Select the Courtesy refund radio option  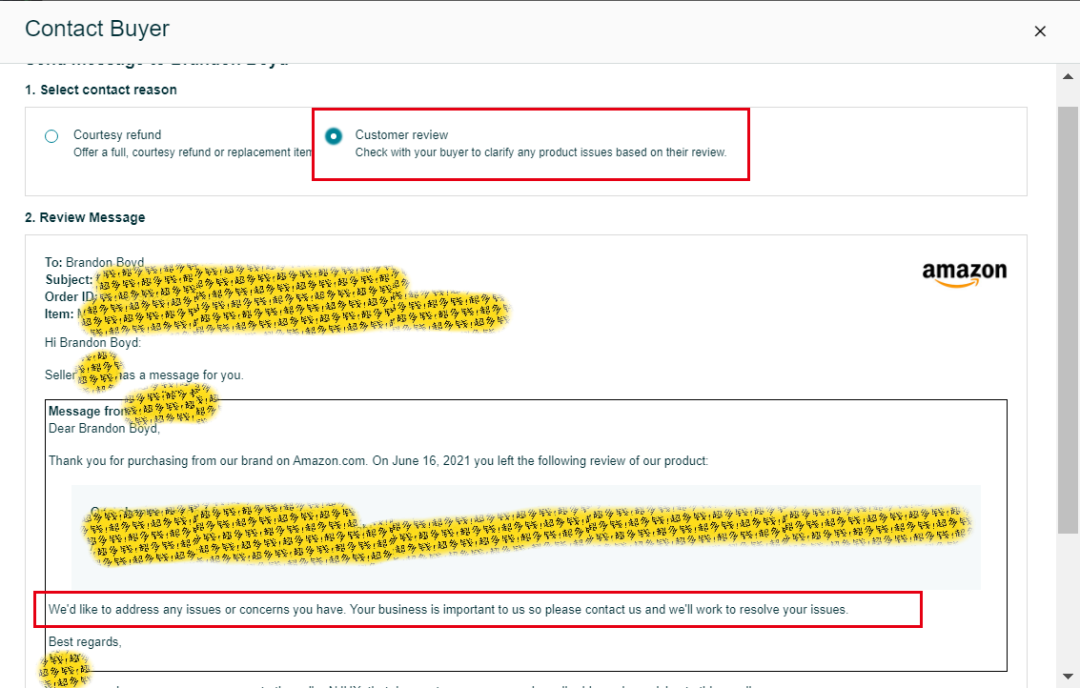click(52, 136)
